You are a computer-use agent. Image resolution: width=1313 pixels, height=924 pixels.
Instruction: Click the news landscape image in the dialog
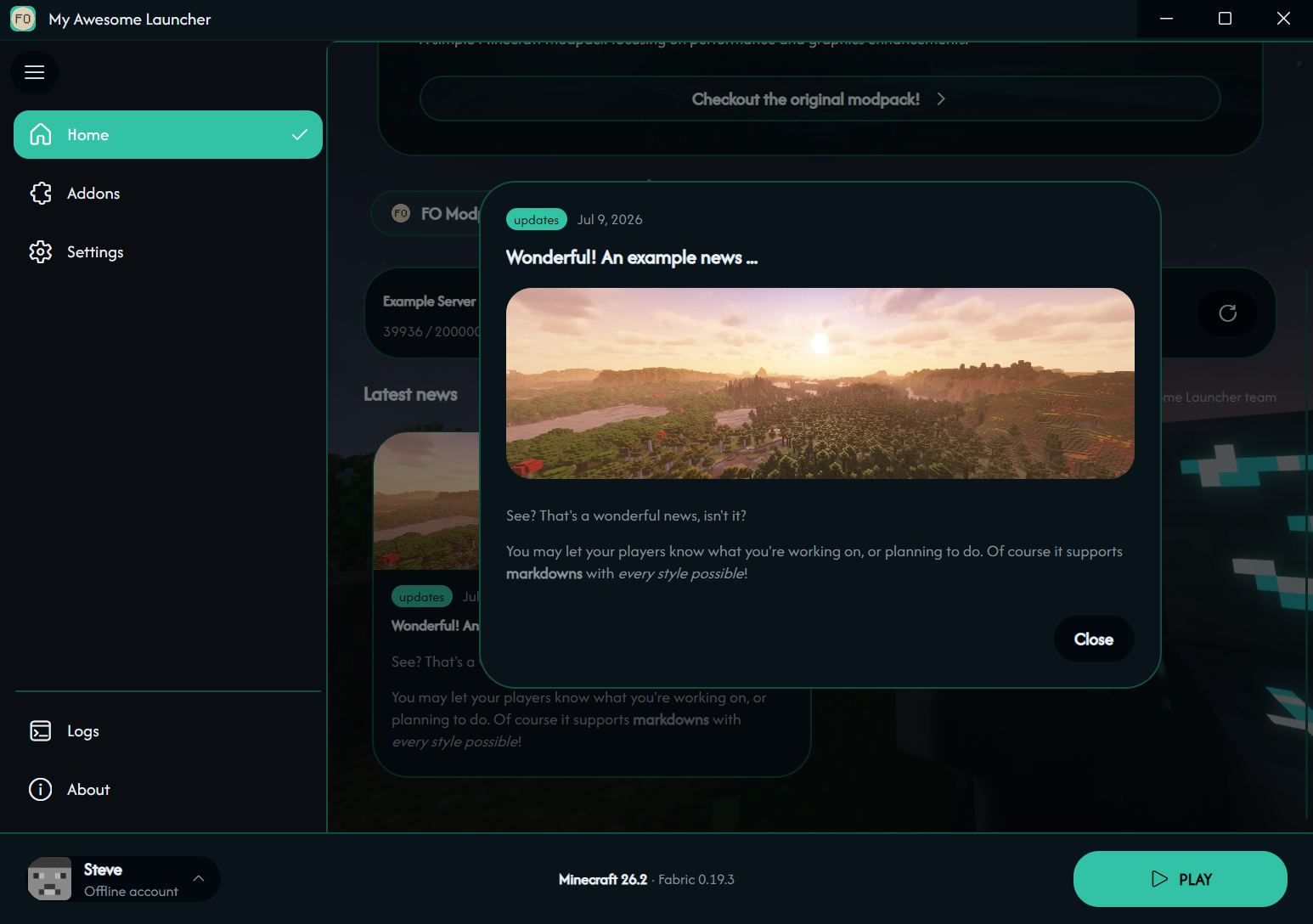pos(820,383)
